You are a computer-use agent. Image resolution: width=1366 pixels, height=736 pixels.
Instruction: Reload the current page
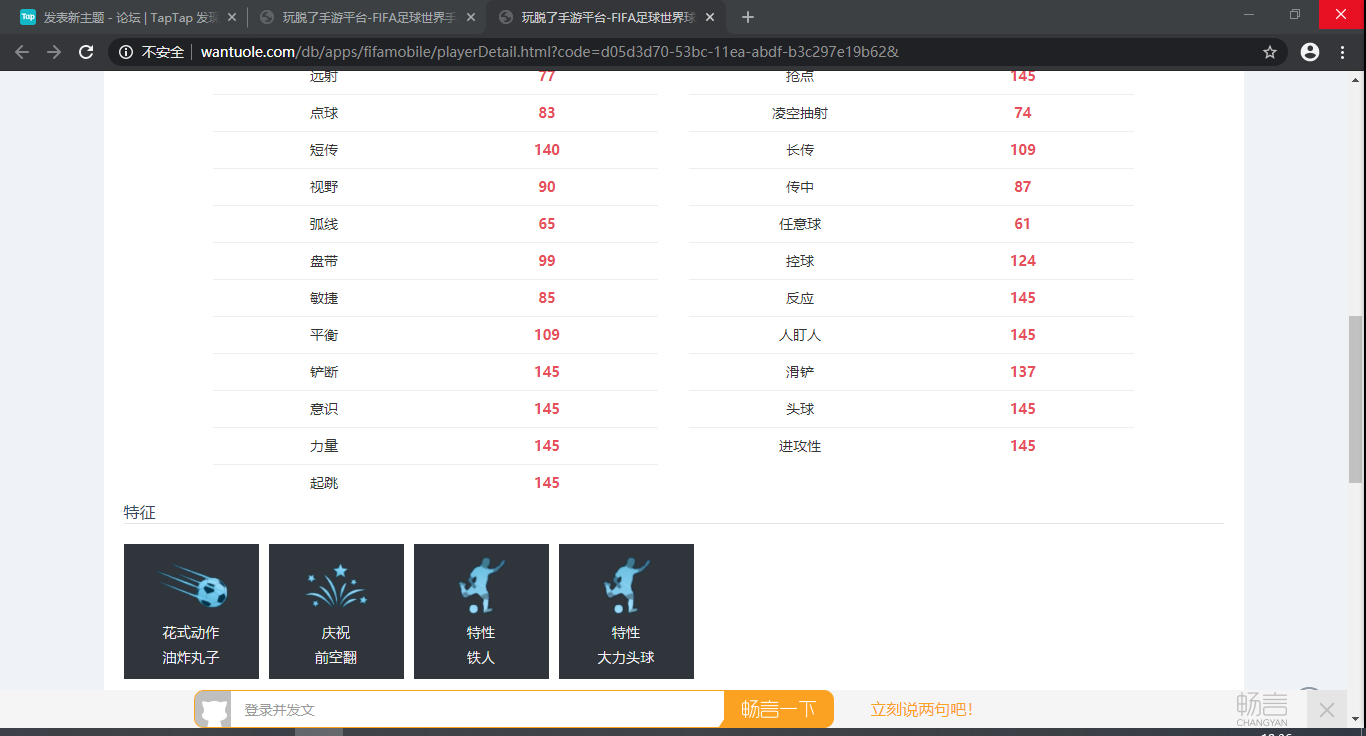(x=86, y=52)
